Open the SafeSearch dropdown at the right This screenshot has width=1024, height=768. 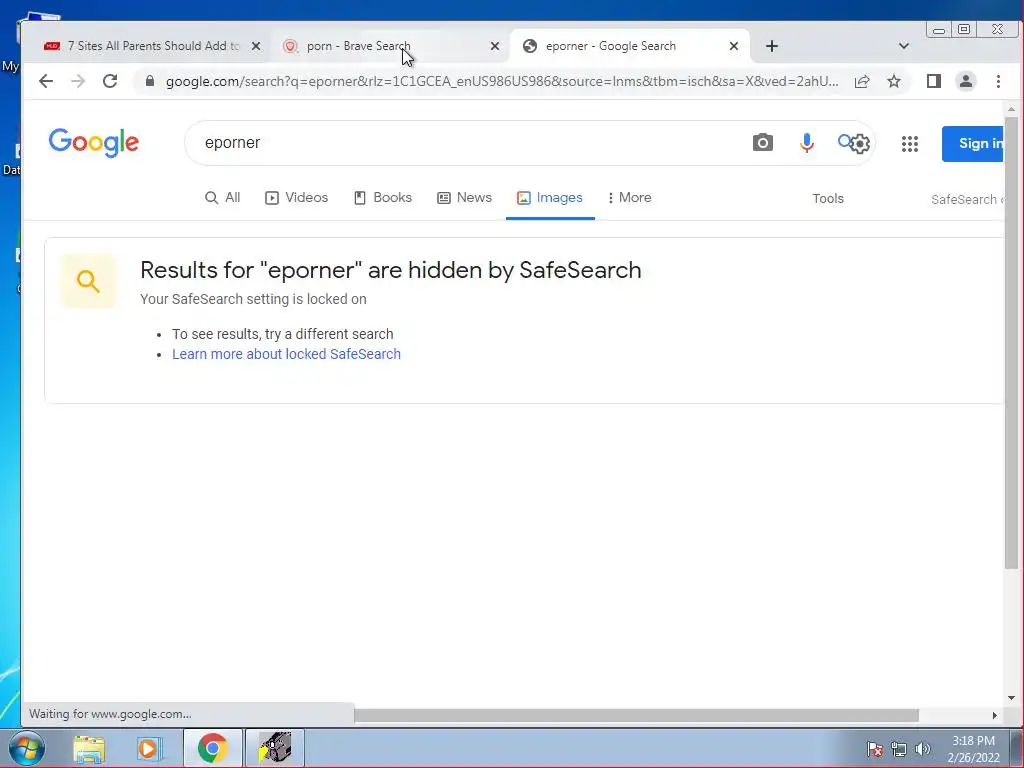967,199
